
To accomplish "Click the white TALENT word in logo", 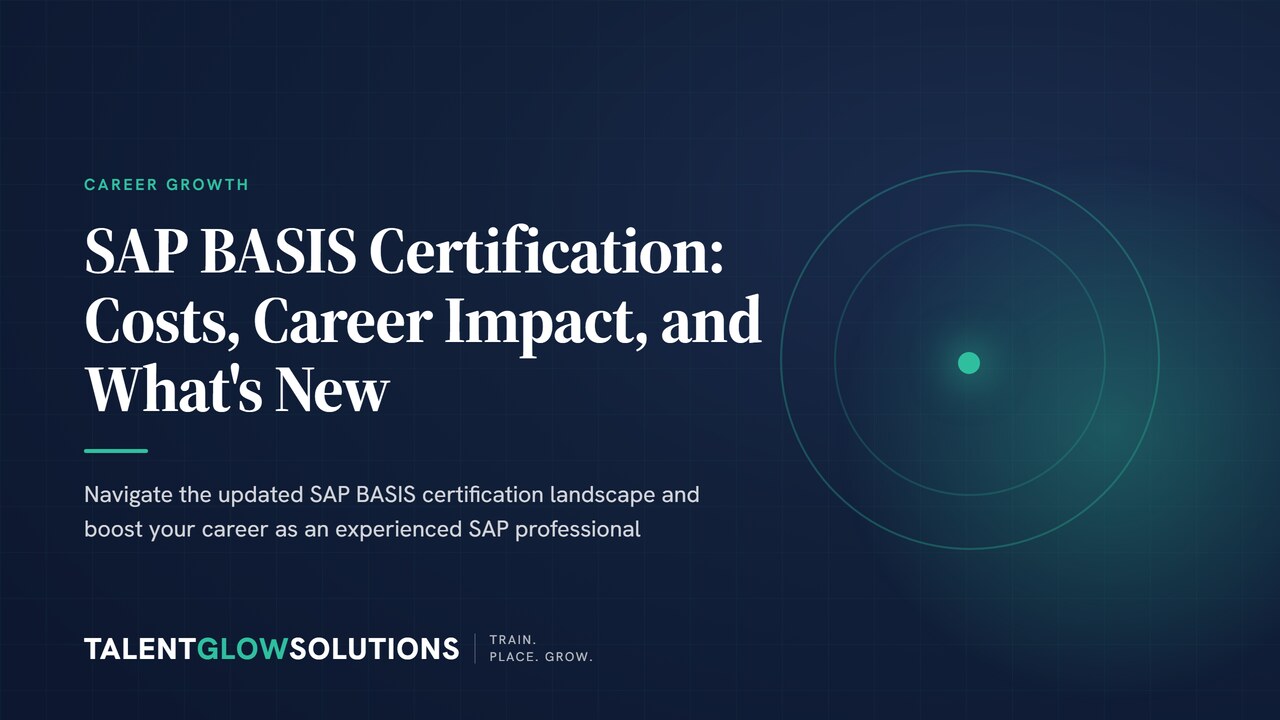I will coord(140,648).
